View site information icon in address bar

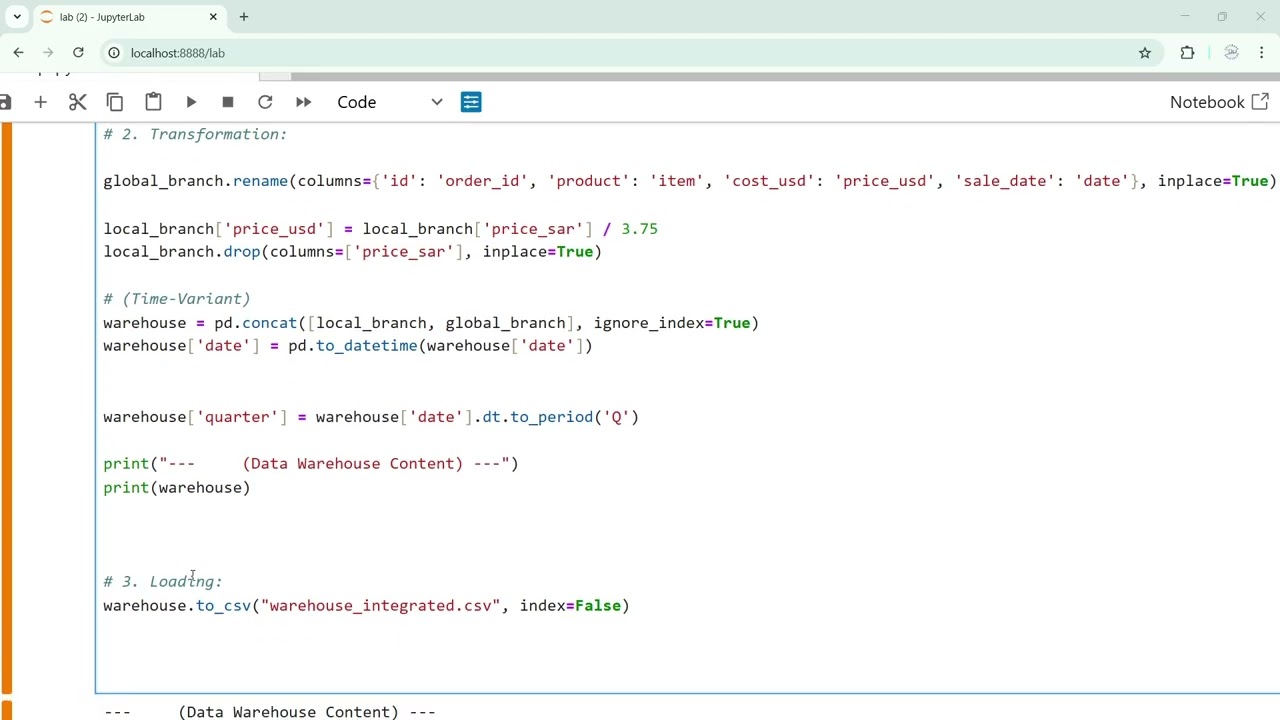pyautogui.click(x=114, y=53)
